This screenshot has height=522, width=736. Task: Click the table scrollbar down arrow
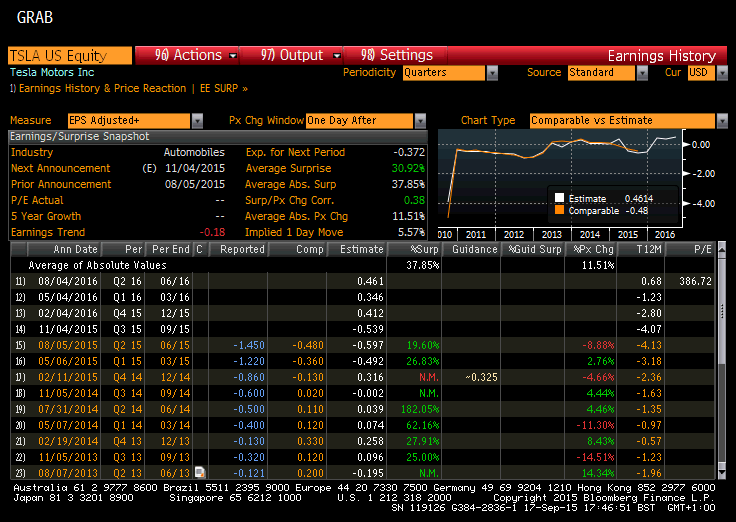(x=722, y=472)
